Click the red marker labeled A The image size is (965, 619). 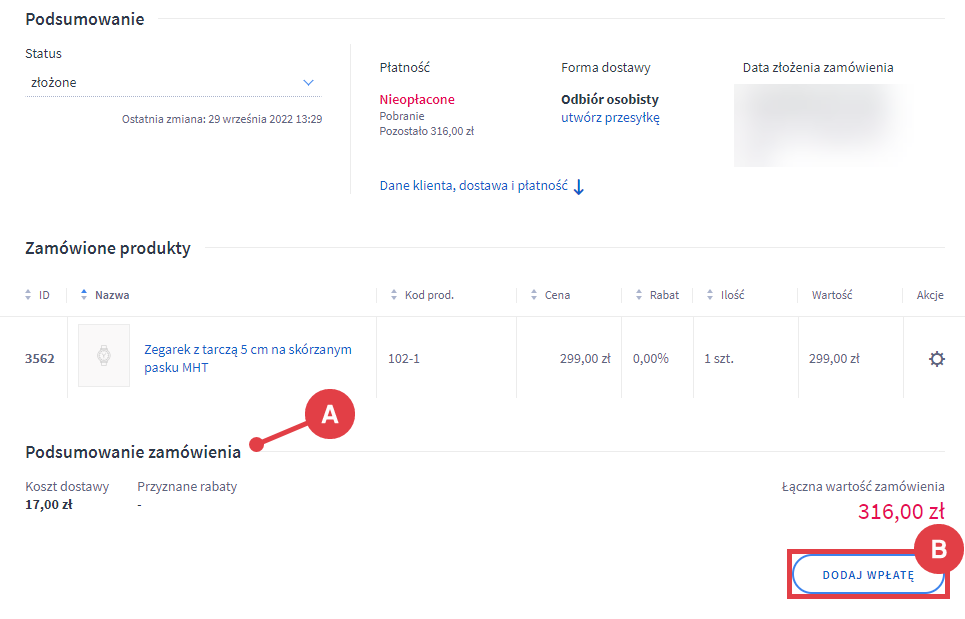point(329,415)
